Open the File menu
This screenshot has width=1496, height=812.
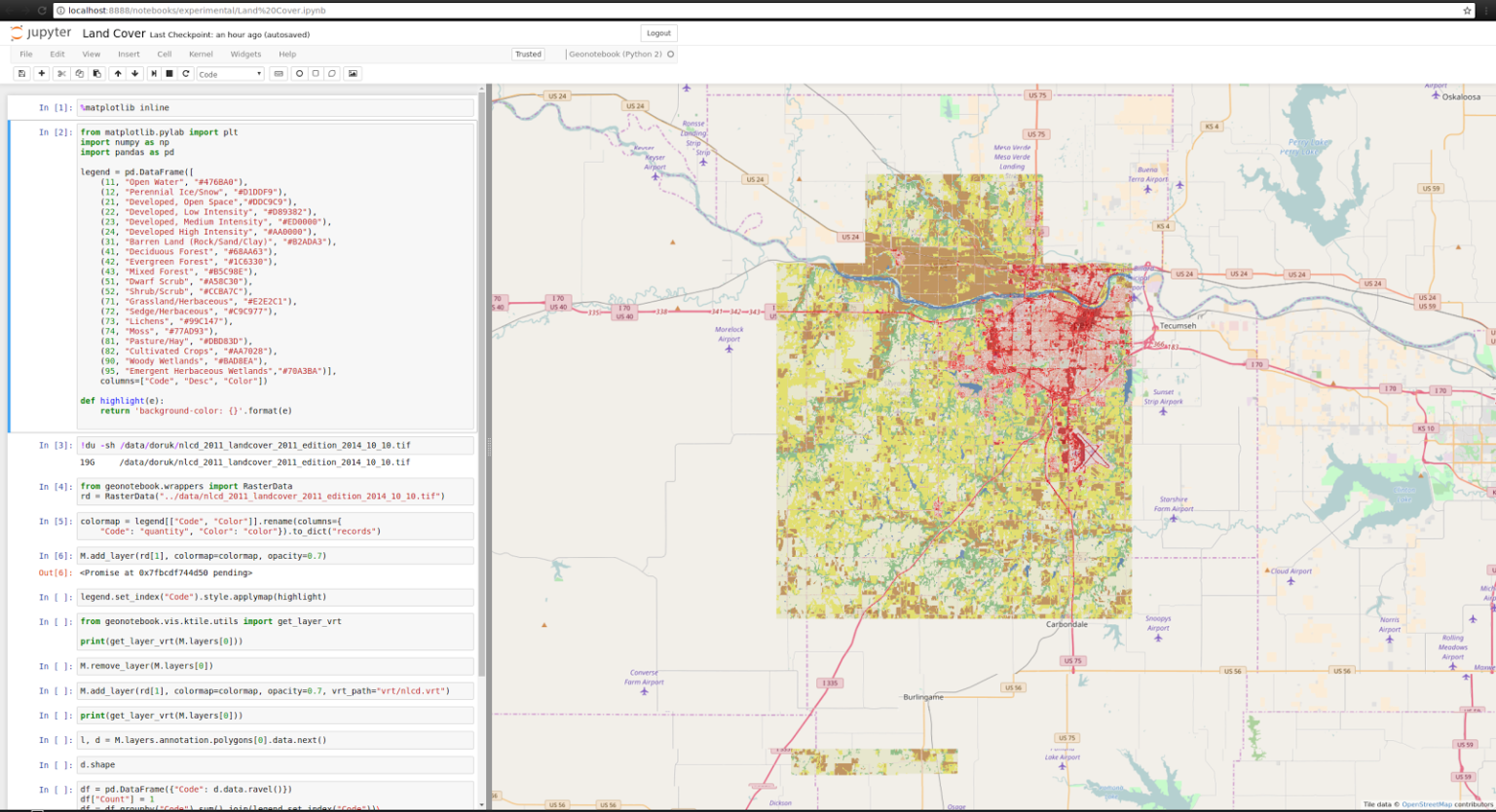[26, 55]
